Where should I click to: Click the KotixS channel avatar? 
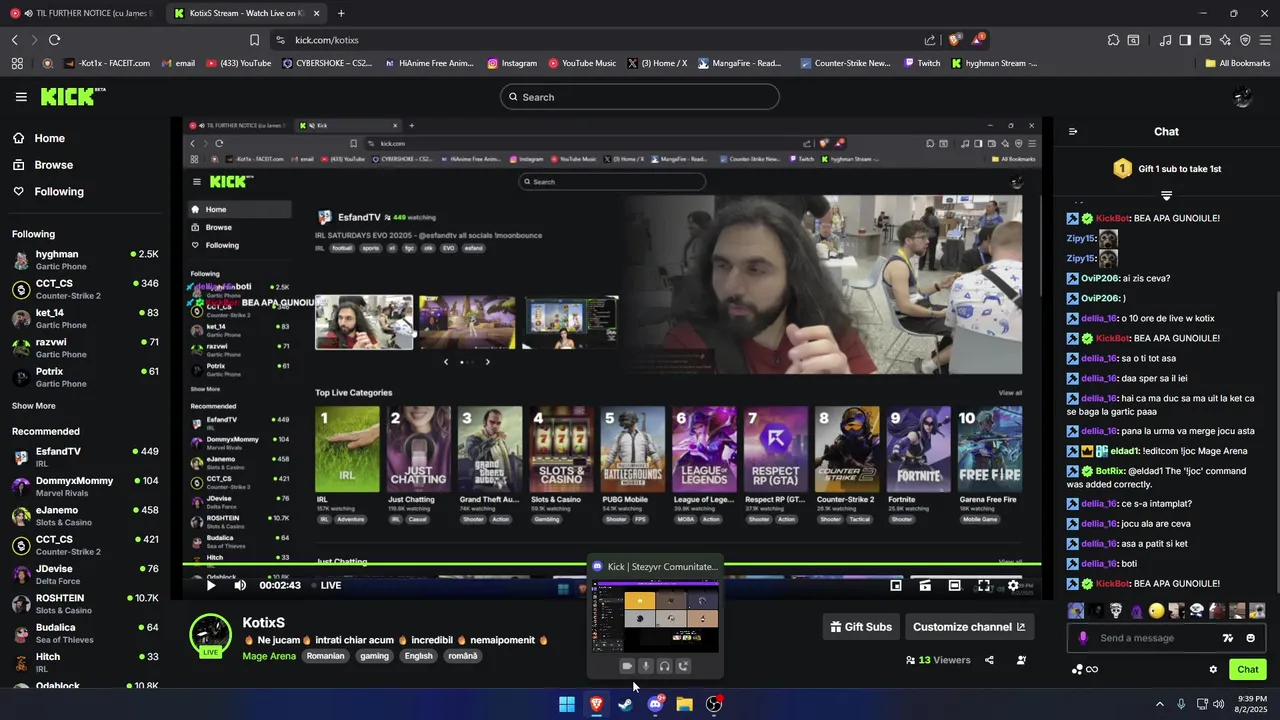click(x=210, y=636)
